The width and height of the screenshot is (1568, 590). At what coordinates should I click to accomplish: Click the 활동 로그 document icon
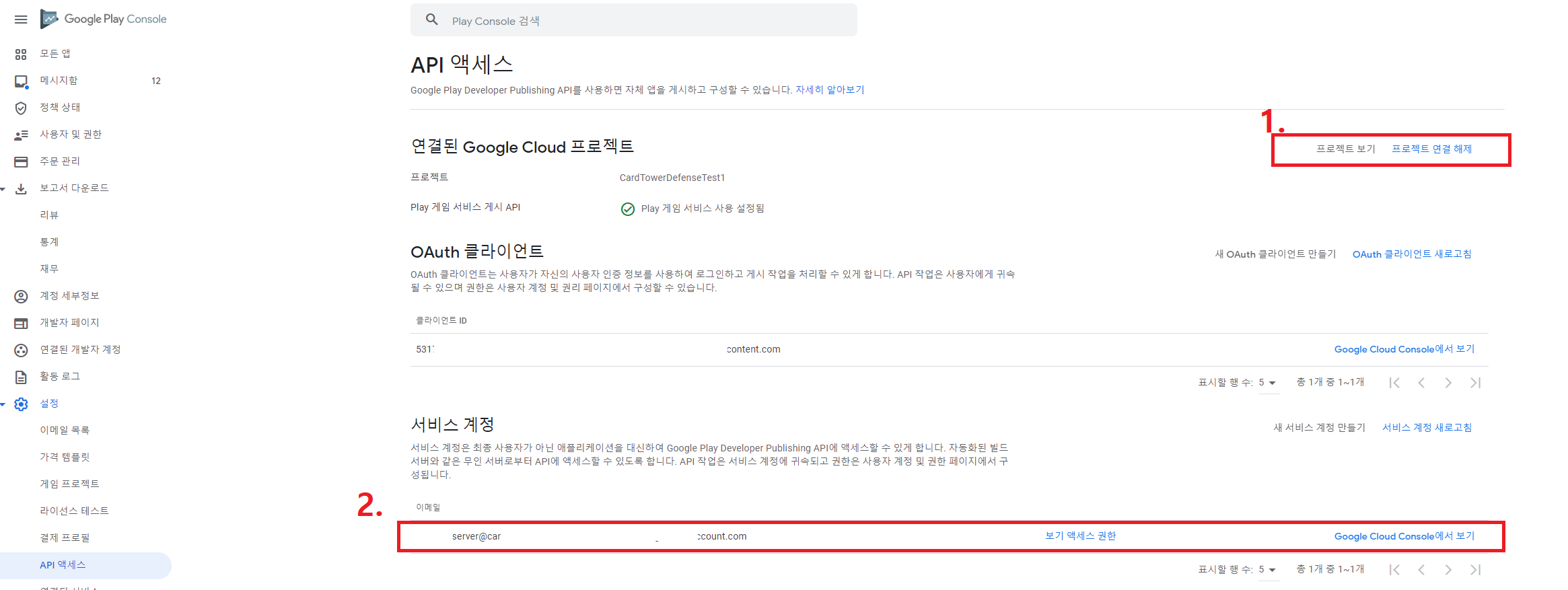point(21,377)
